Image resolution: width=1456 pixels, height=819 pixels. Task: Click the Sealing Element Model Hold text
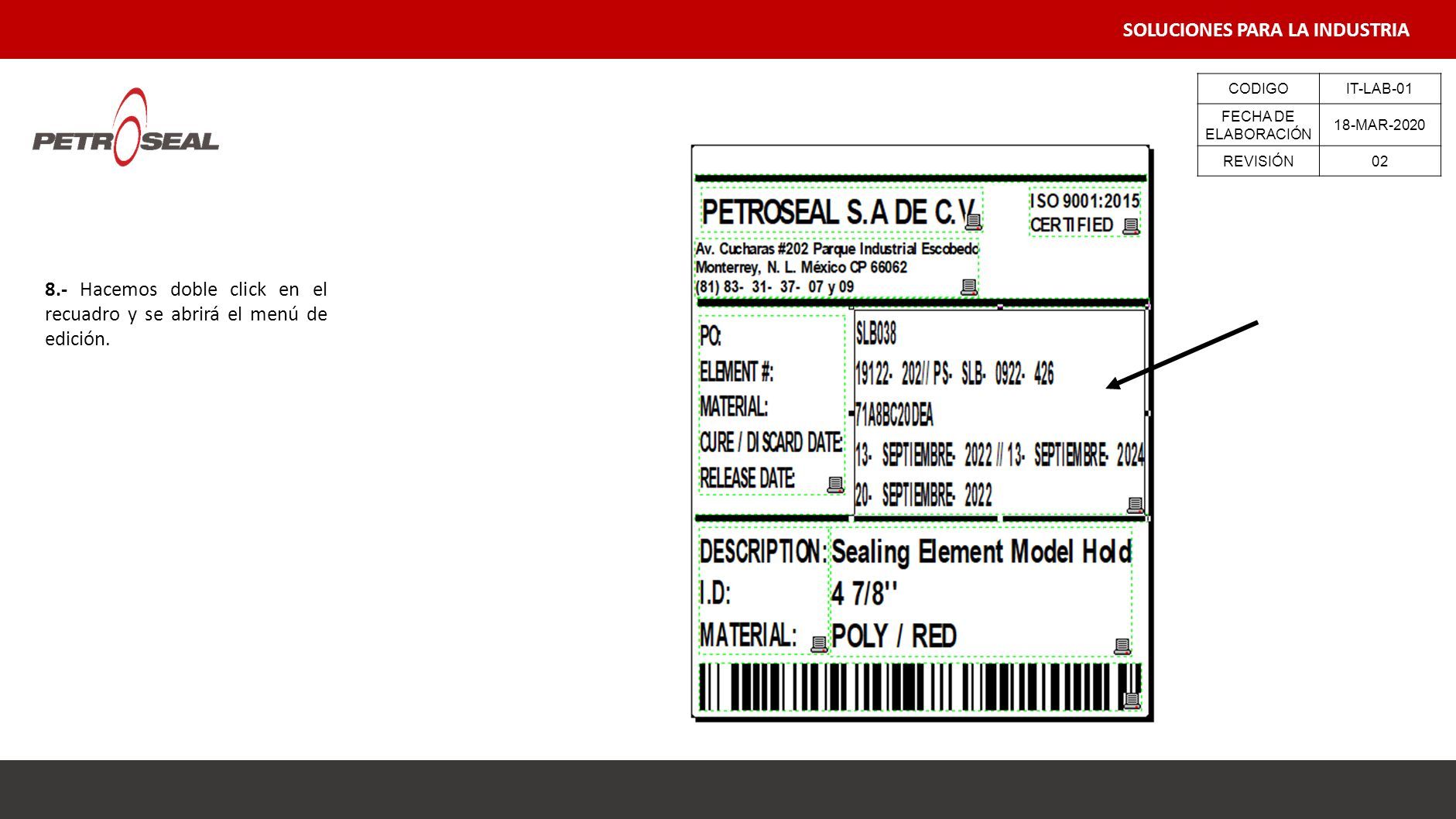coord(982,552)
